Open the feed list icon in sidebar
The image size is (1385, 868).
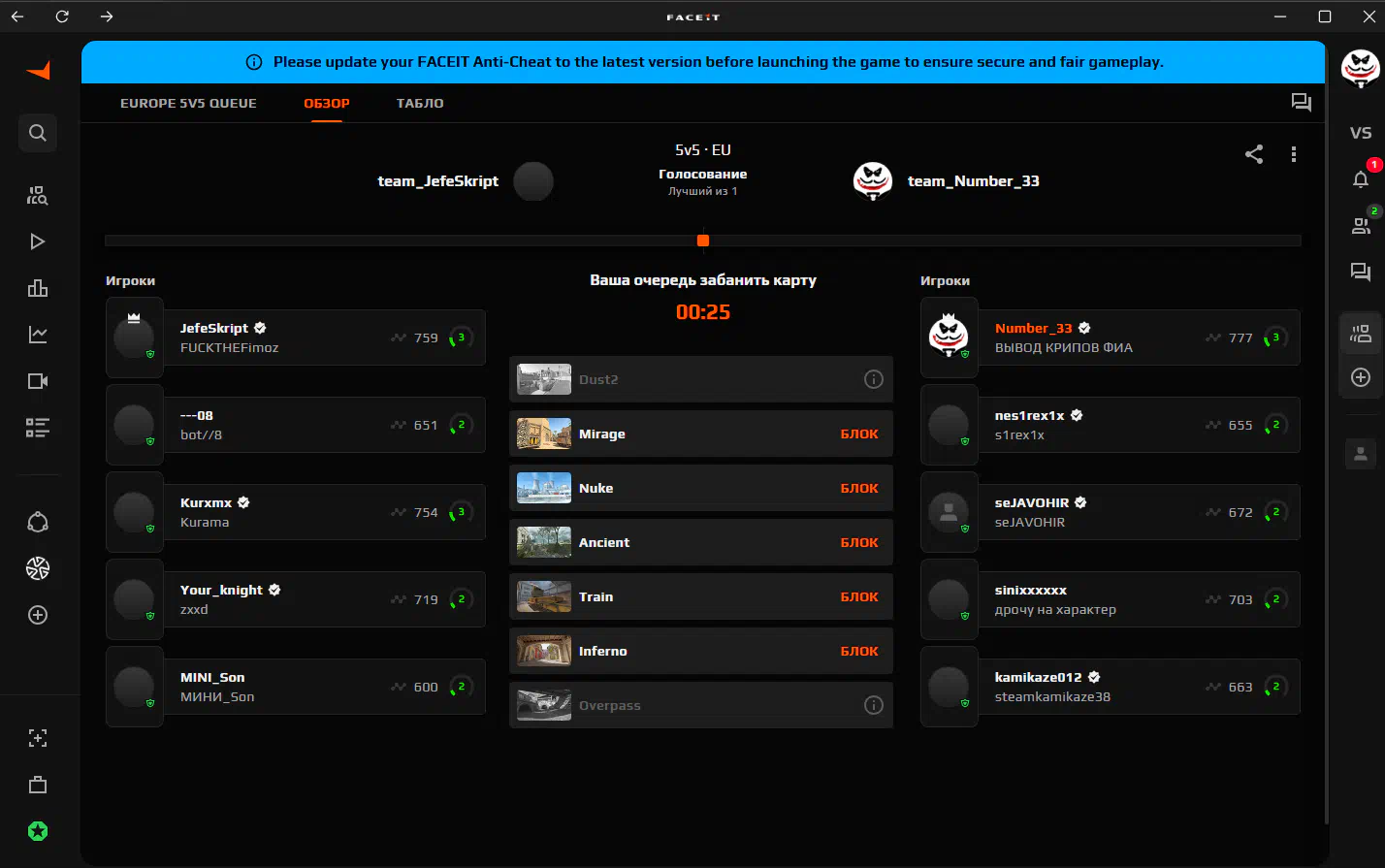tap(38, 428)
